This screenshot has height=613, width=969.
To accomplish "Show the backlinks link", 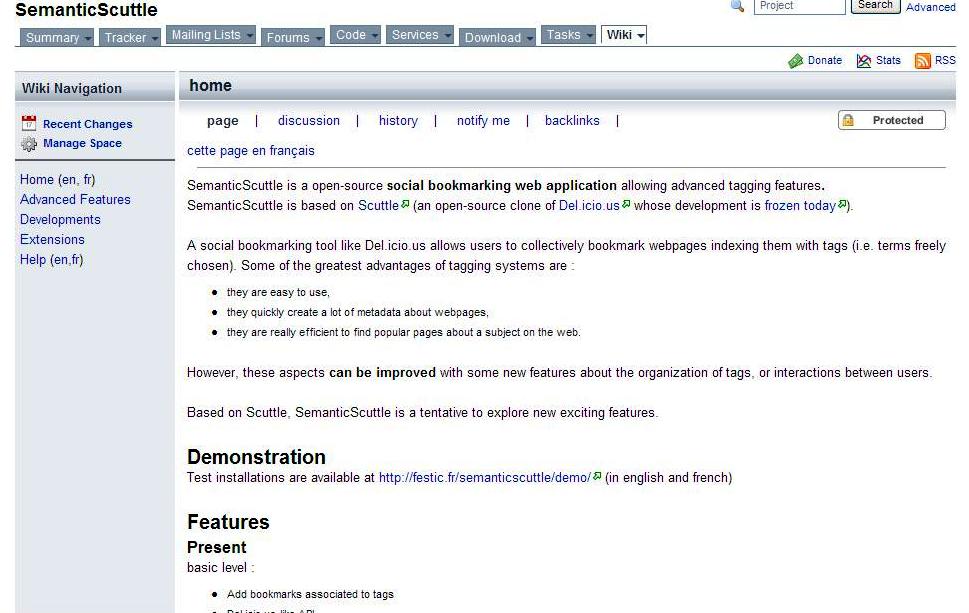I will [572, 121].
